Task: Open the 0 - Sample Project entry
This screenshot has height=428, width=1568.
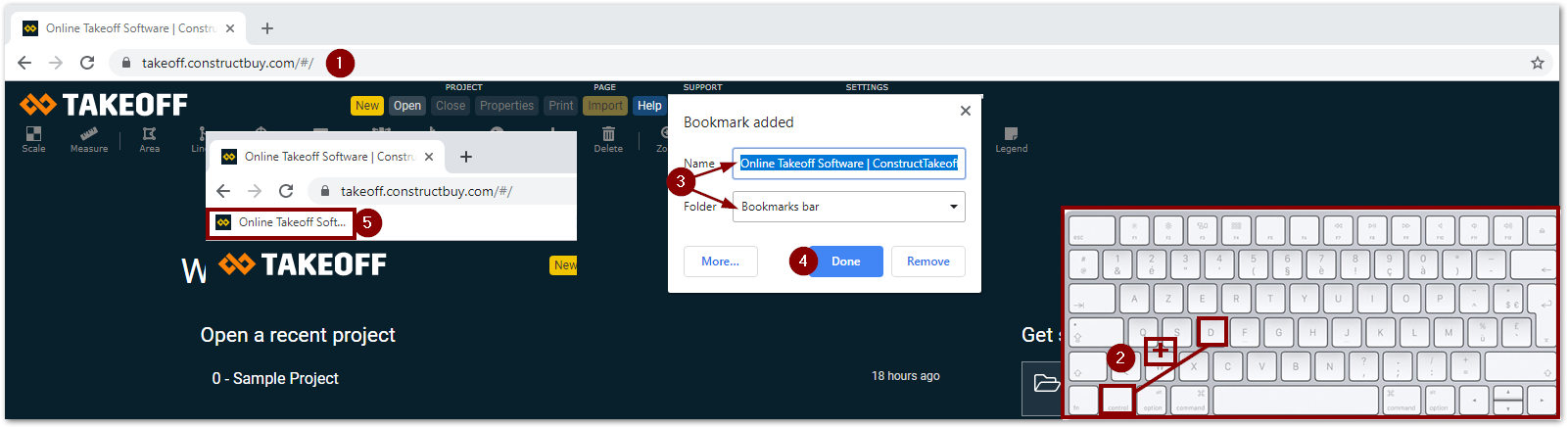Action: pyautogui.click(x=275, y=378)
